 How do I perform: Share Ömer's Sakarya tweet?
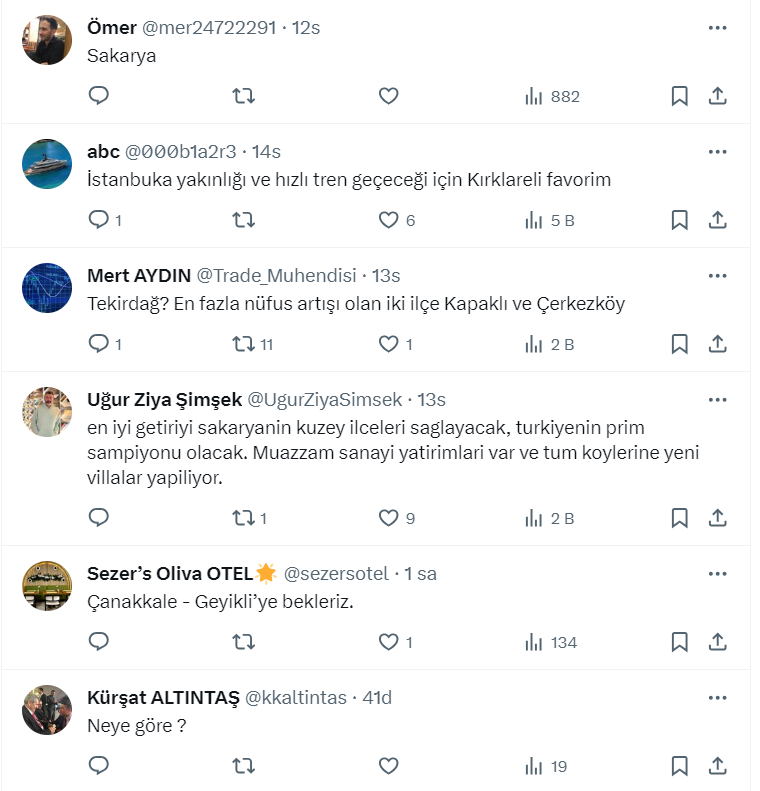pos(717,96)
